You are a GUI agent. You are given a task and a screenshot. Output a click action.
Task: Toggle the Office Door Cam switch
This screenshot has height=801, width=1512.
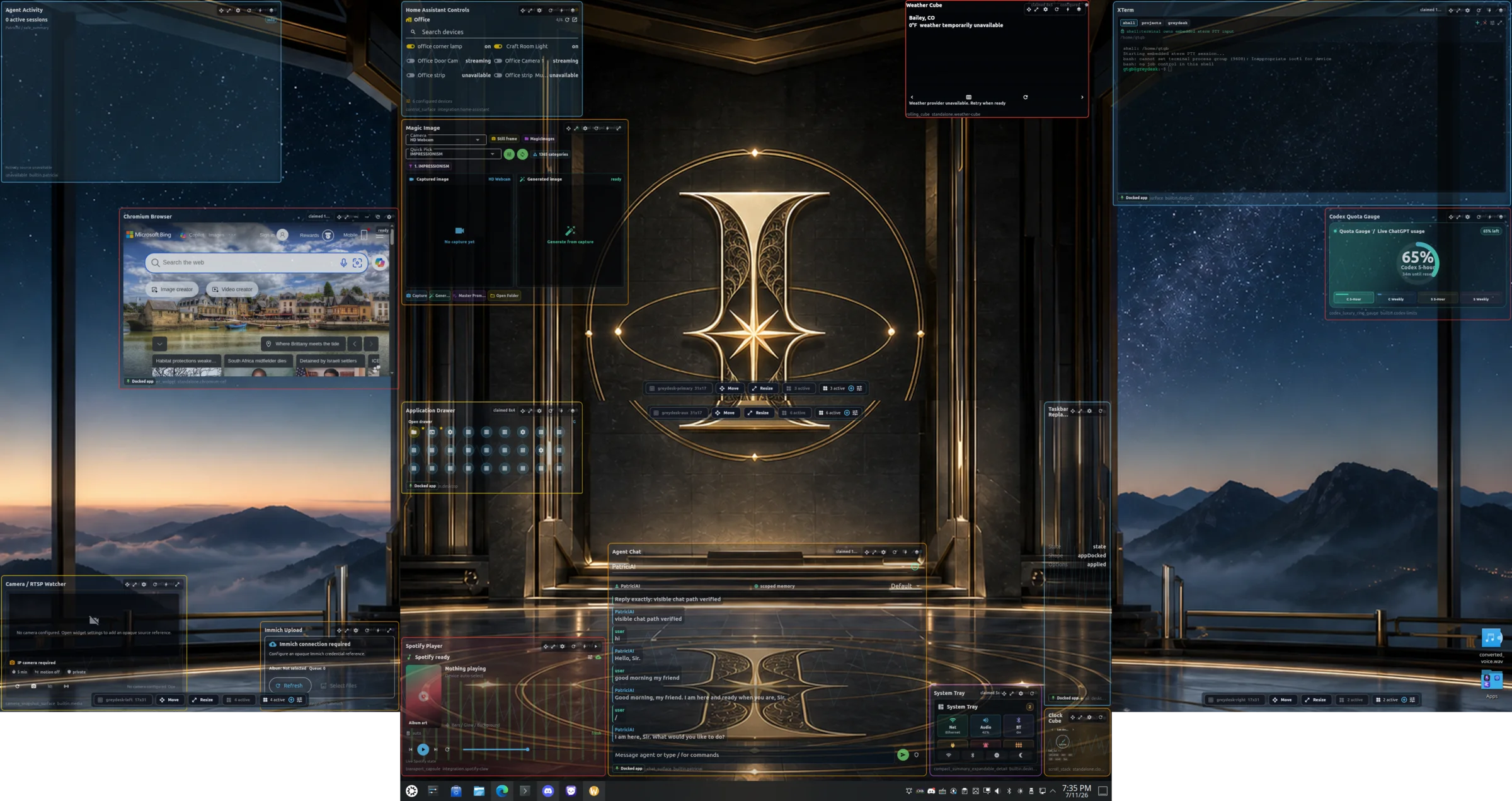411,61
